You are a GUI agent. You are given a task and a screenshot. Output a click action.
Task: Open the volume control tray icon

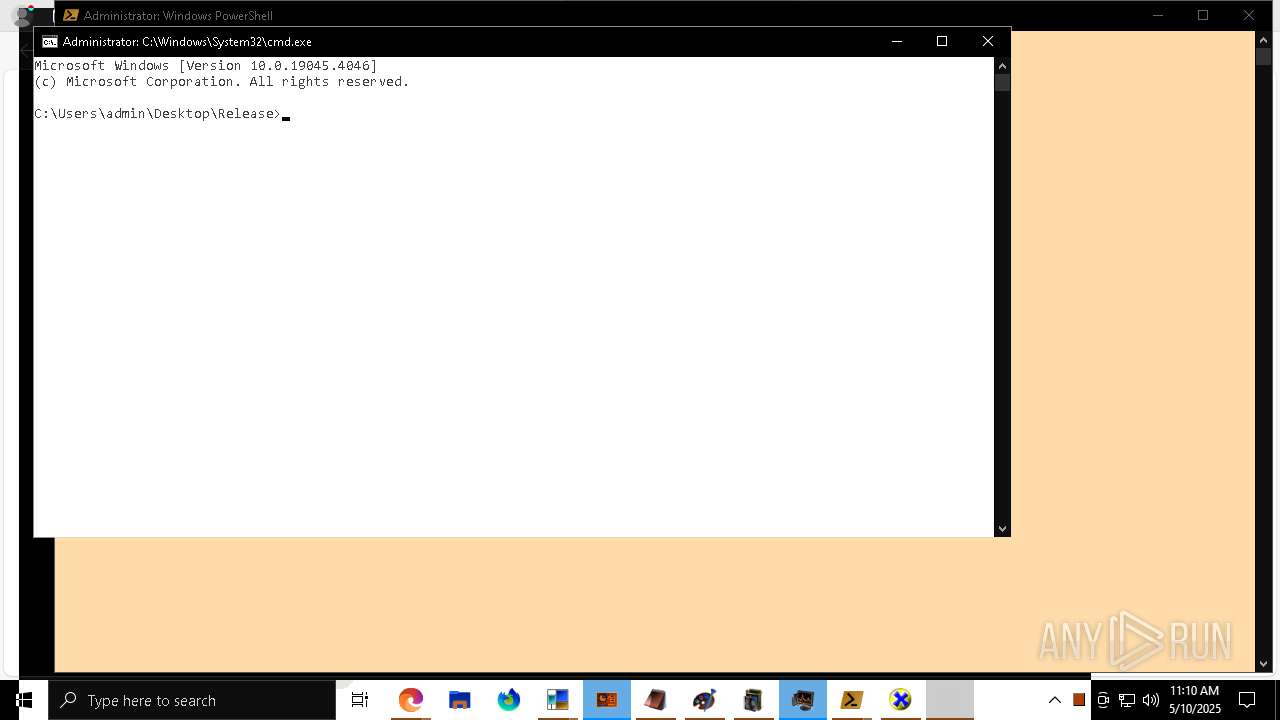[1151, 700]
